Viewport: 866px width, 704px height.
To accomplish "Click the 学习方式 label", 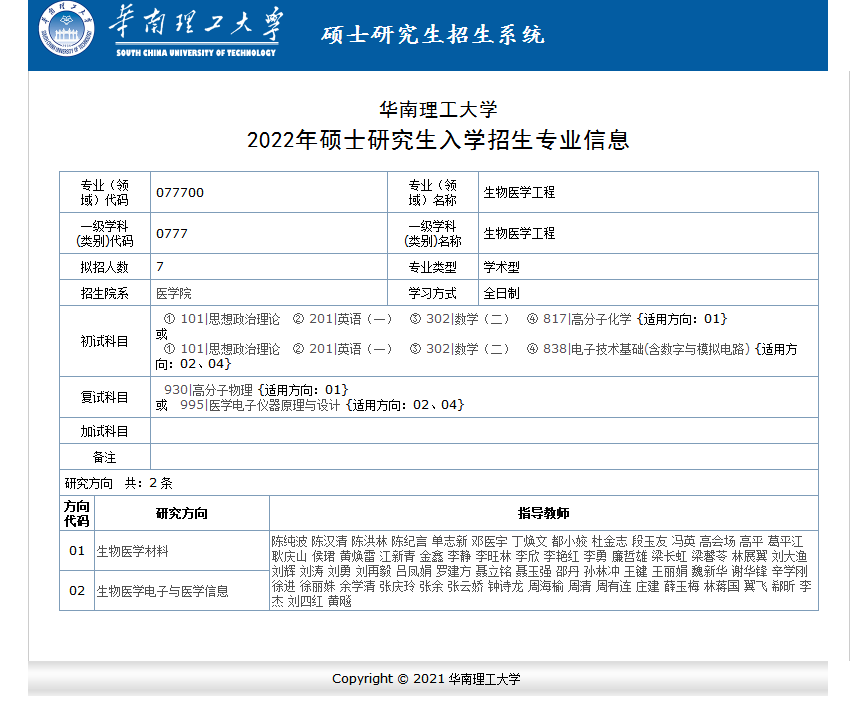I will coord(432,293).
